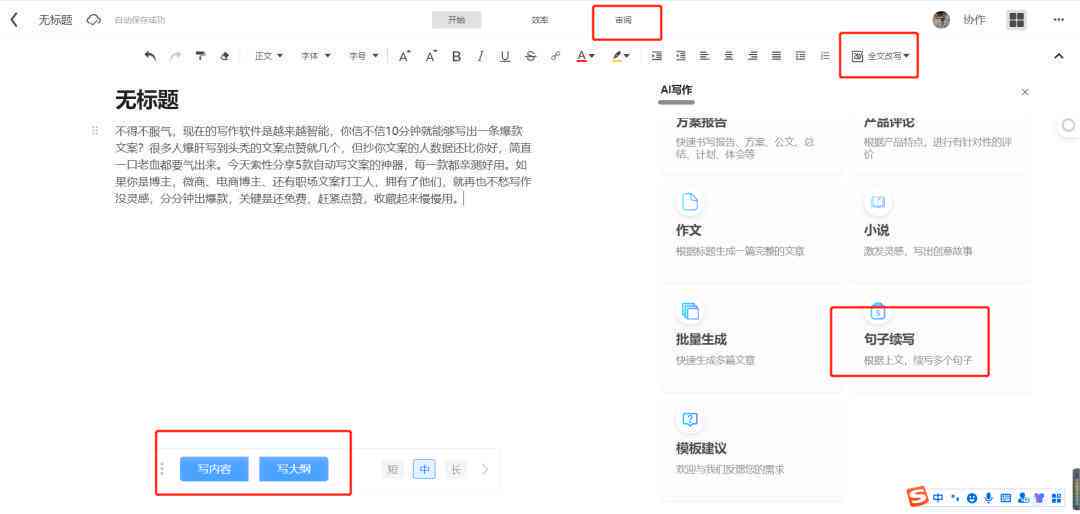This screenshot has width=1080, height=514.
Task: Open the highlight color dropdown arrow
Action: point(627,56)
